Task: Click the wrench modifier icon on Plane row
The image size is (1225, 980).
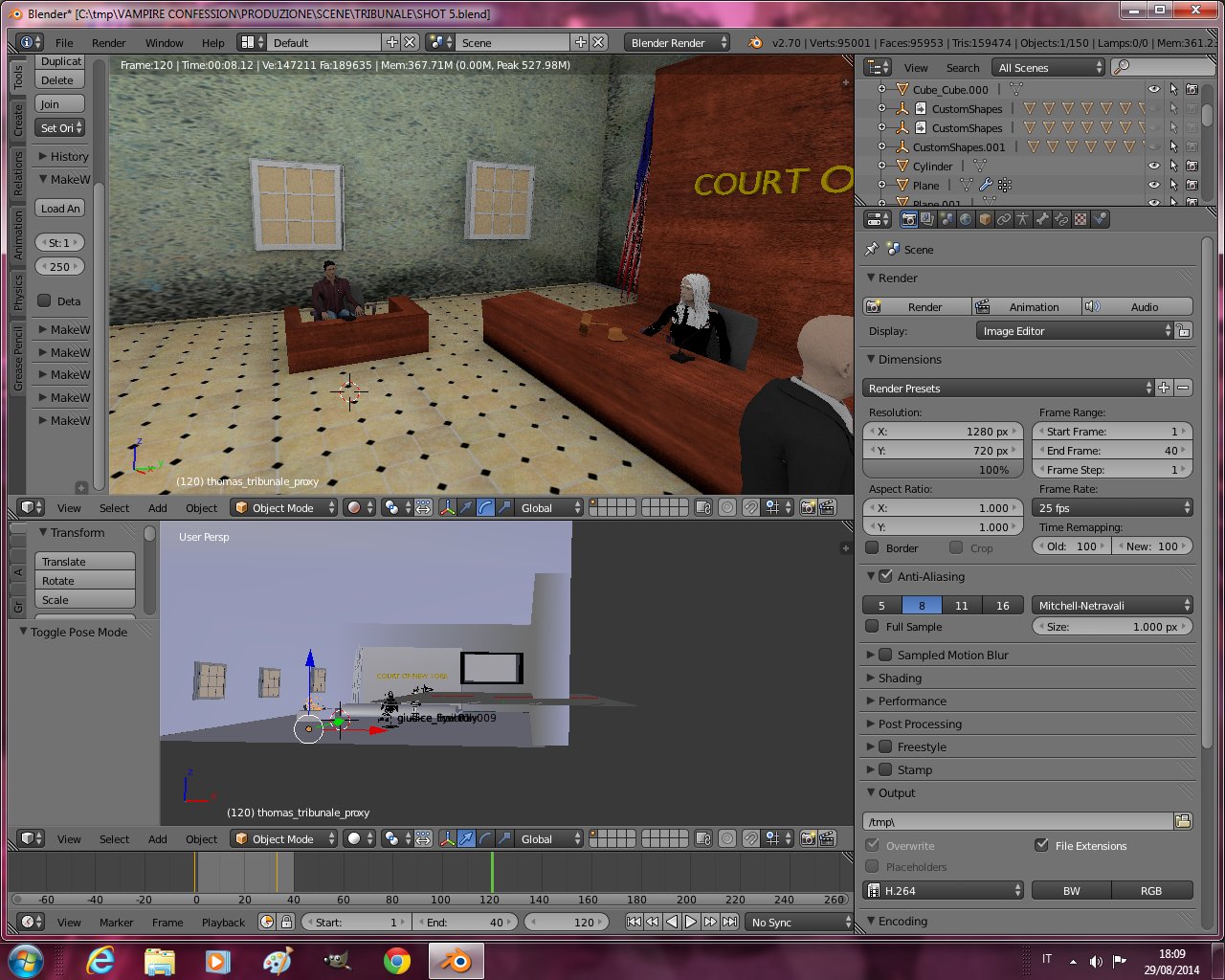Action: click(986, 185)
